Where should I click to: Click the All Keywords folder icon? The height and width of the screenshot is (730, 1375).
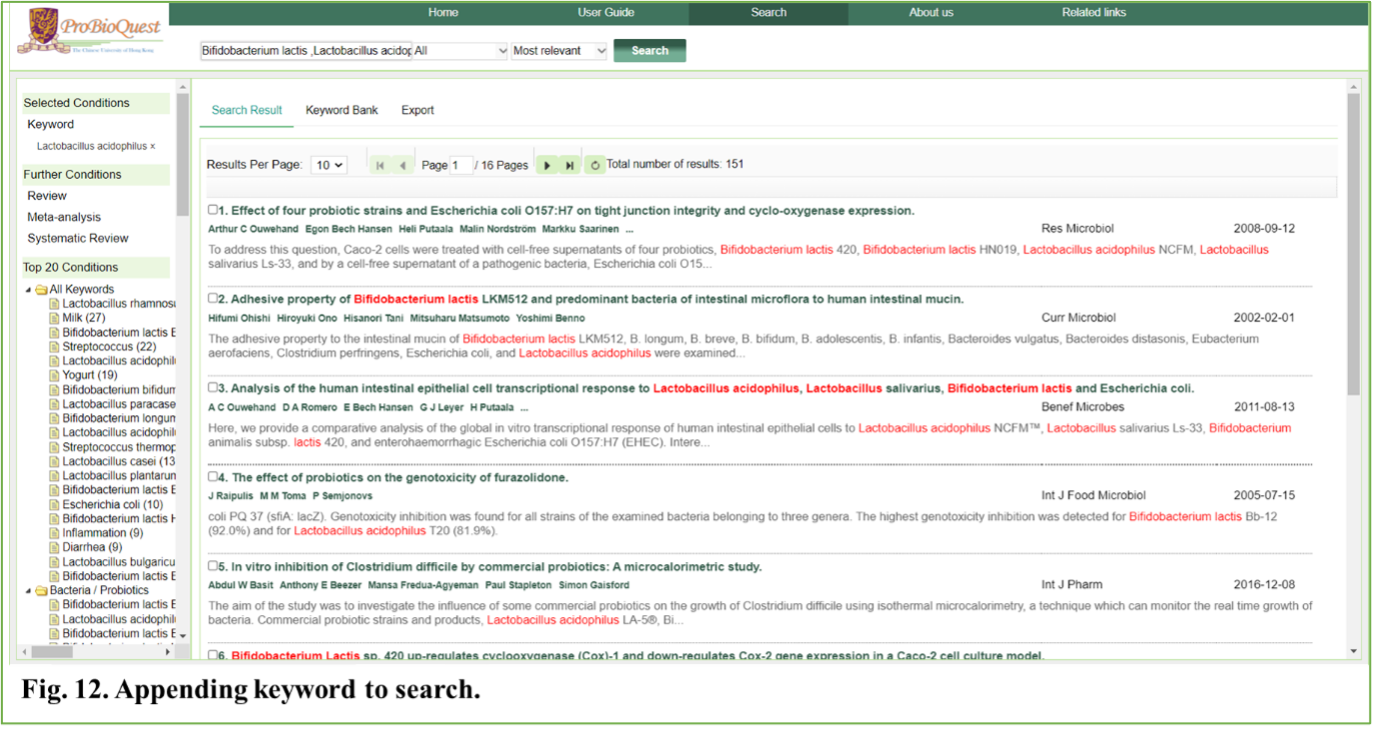click(x=42, y=290)
